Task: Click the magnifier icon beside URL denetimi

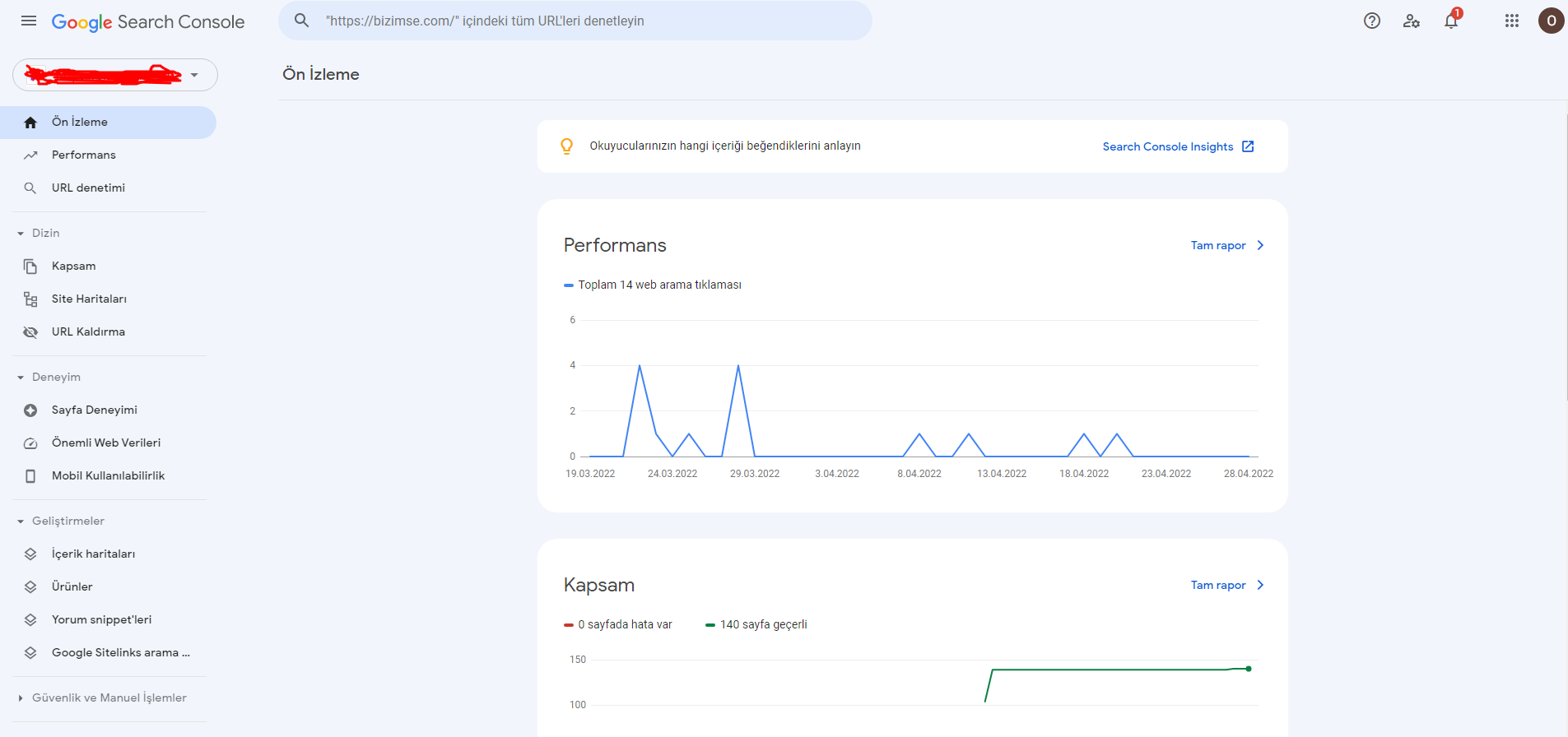Action: click(x=30, y=188)
